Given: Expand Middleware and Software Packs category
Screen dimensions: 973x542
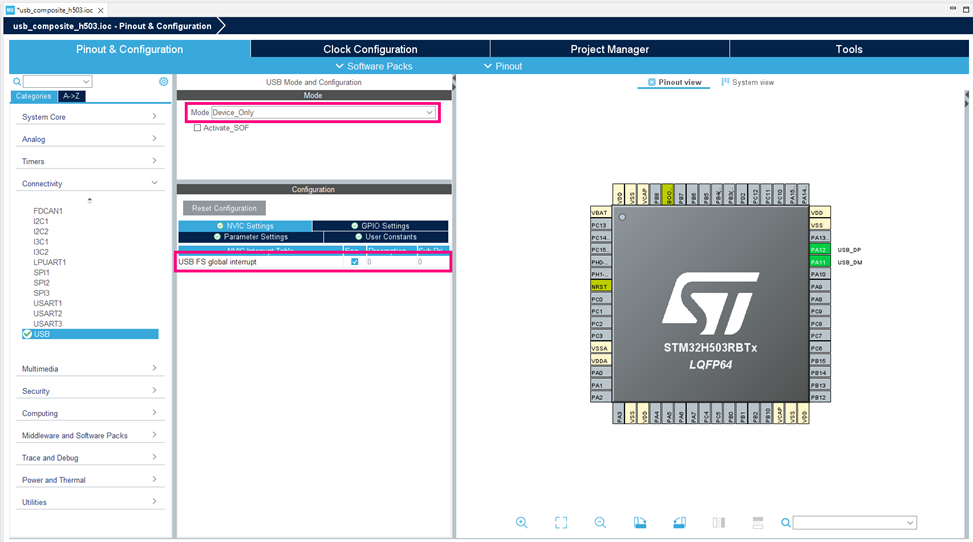Looking at the screenshot, I should click(90, 436).
